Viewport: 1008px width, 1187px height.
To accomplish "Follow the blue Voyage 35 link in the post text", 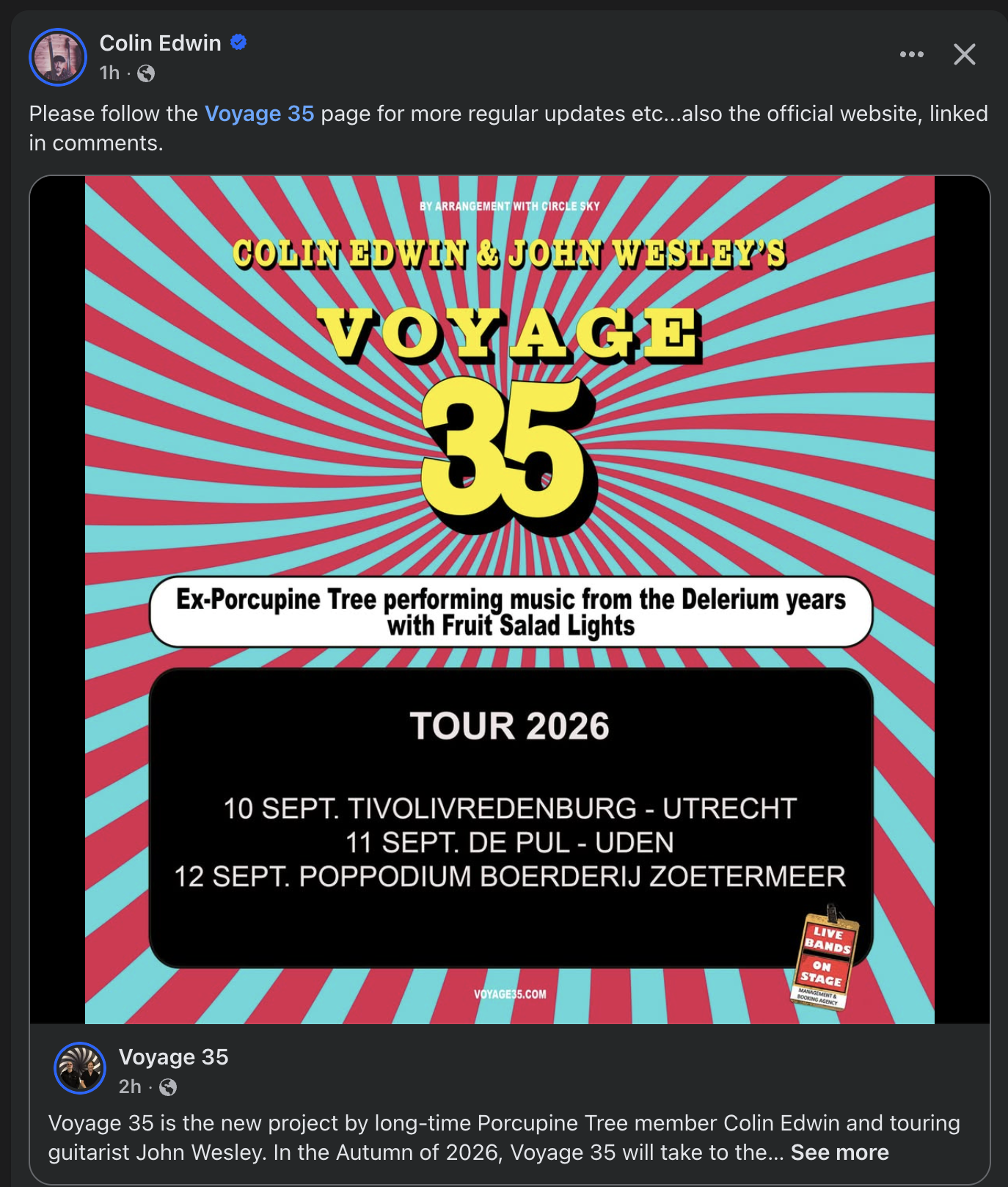I will tap(259, 114).
